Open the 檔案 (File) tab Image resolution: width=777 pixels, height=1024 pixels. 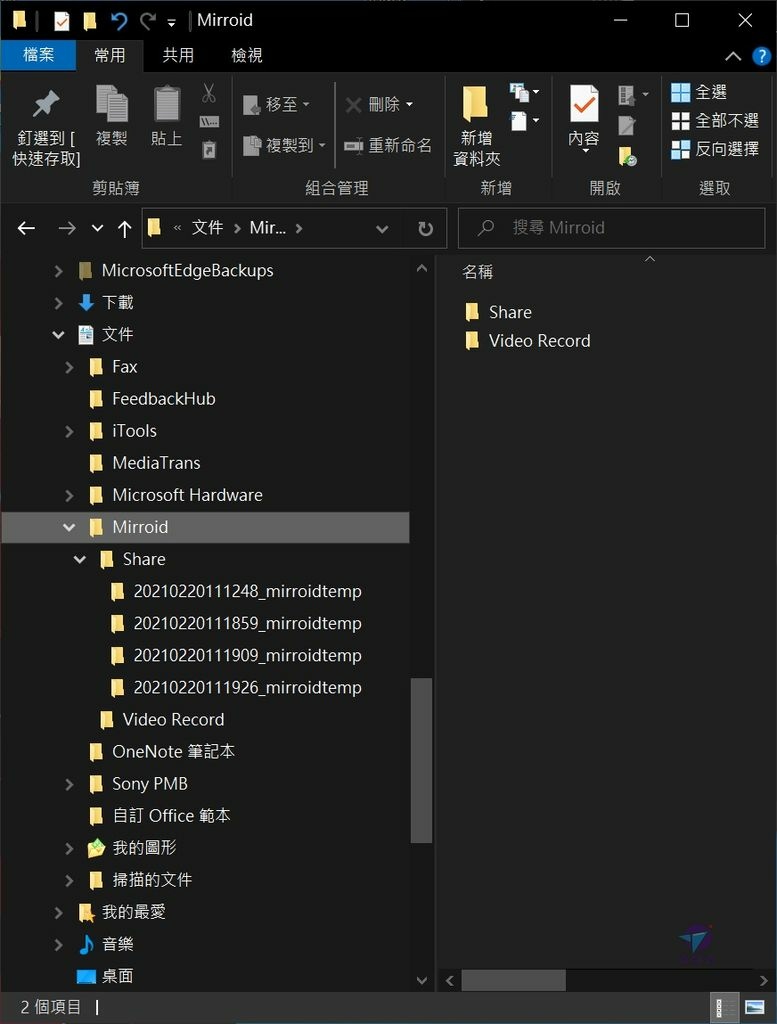click(x=39, y=55)
